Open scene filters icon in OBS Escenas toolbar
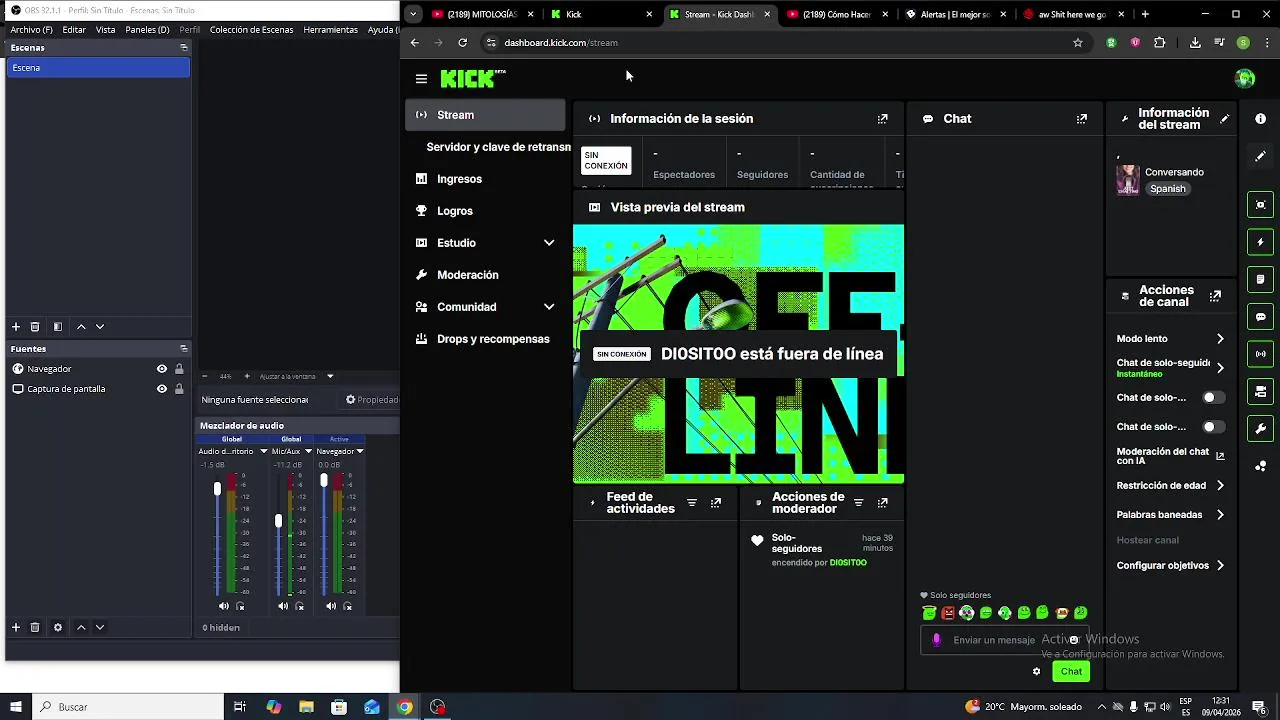 58,327
